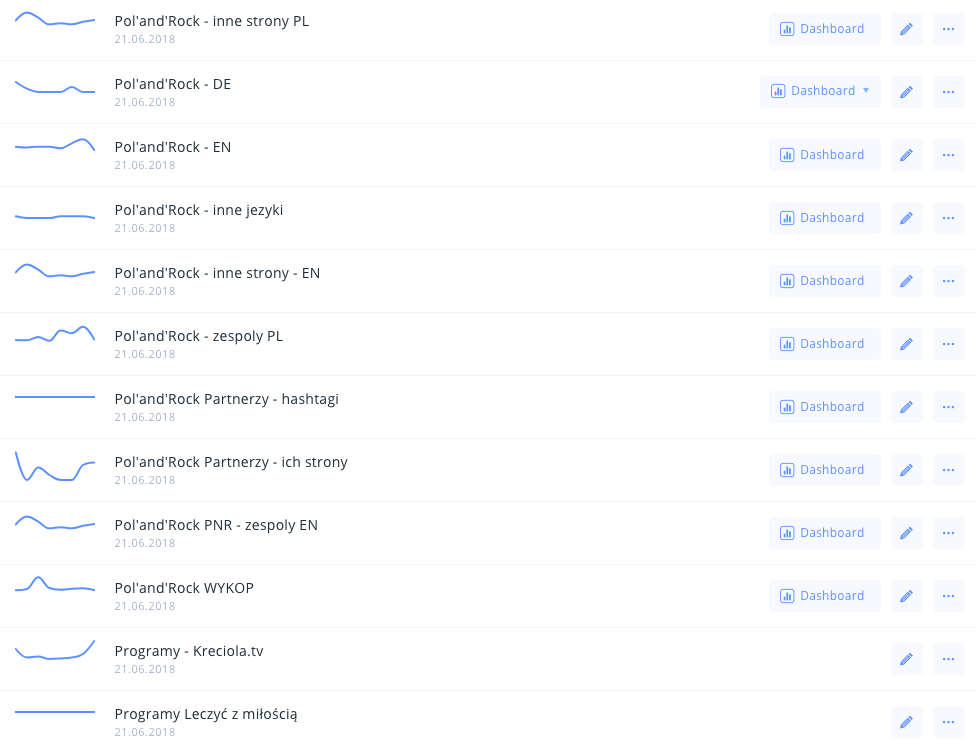Open three-dots dropdown for Pol'and'Rock - inne jezyki
976x748 pixels.
(x=948, y=218)
